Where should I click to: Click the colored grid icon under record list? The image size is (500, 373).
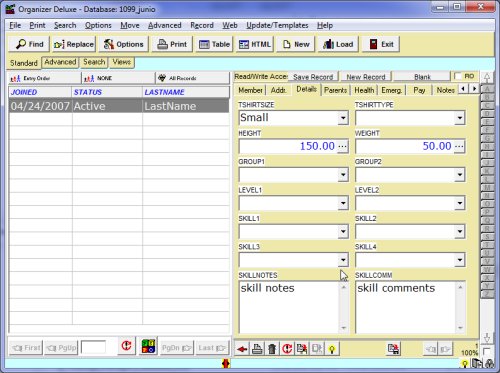click(x=148, y=346)
